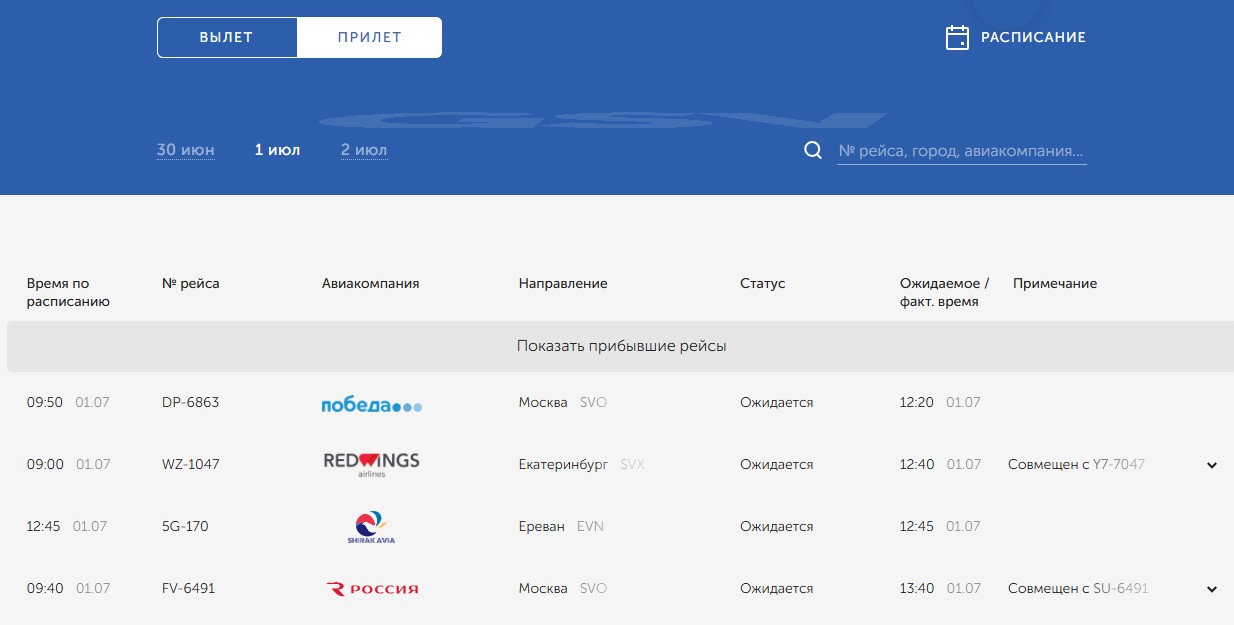Click flight number 5G-170
The image size is (1234, 625).
(185, 526)
